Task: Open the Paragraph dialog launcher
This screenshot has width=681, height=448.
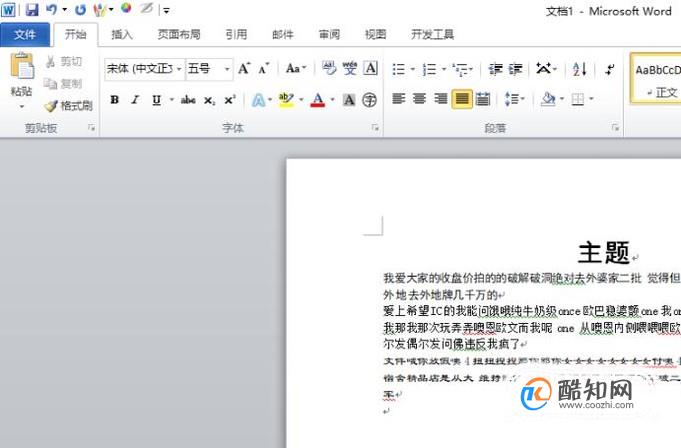Action: pos(615,128)
